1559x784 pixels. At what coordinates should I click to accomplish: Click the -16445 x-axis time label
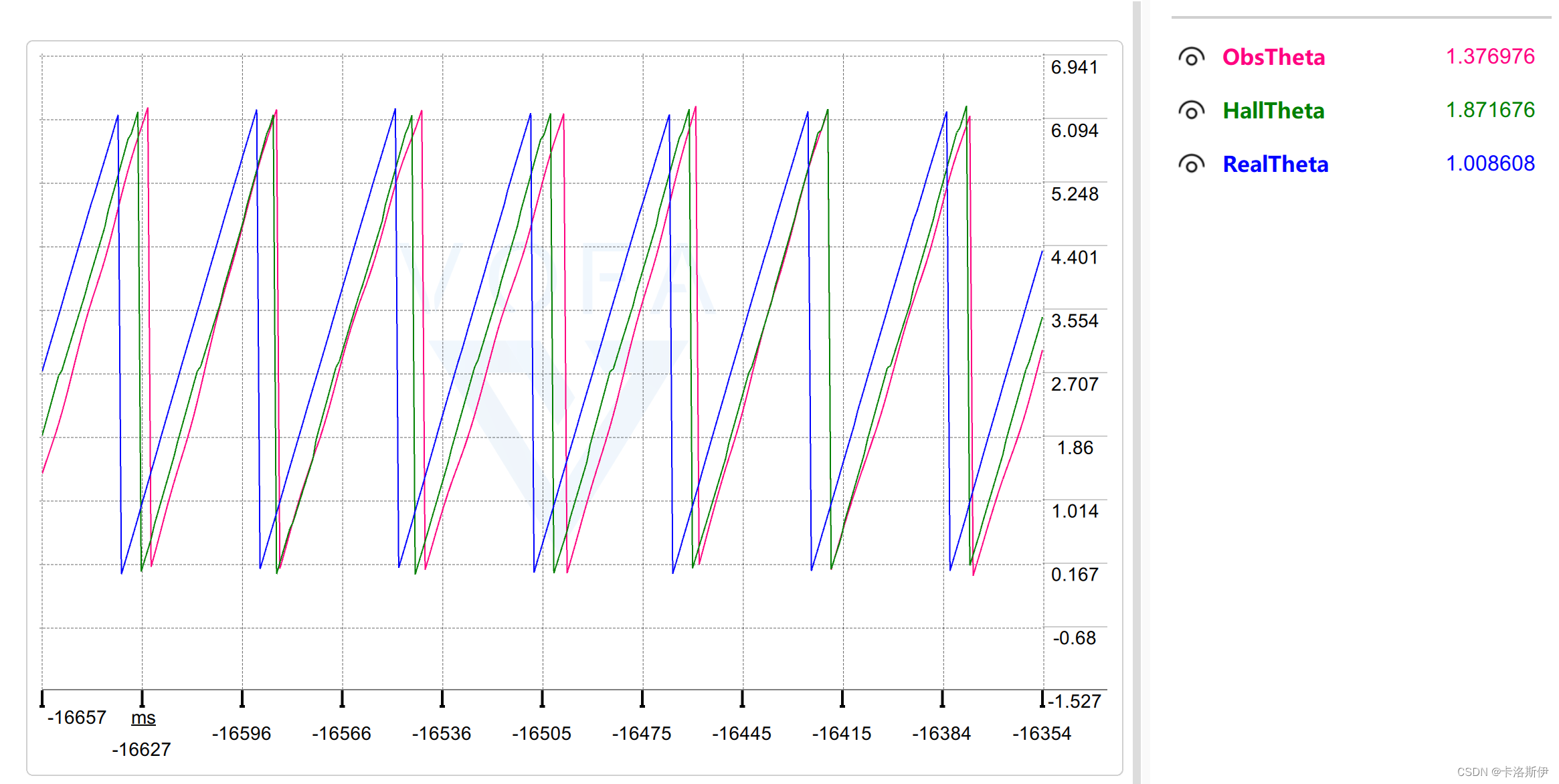(741, 734)
